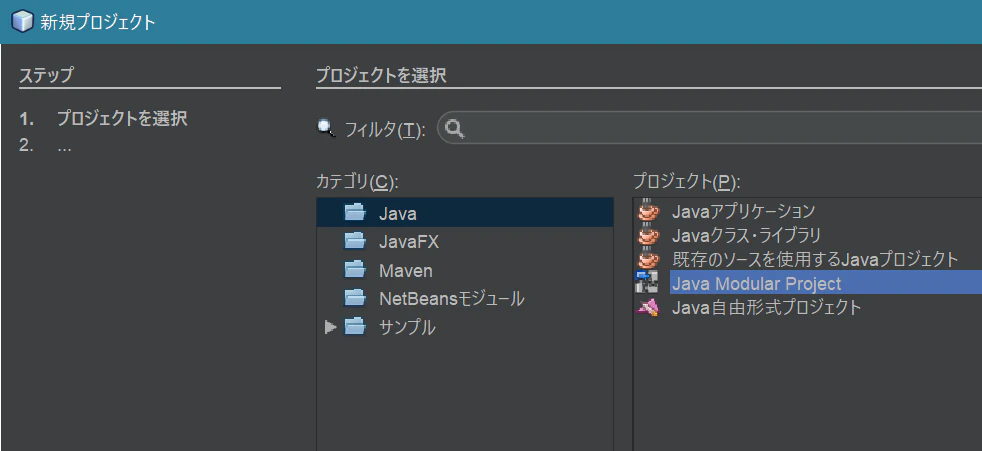Click the ステップ heading

(x=46, y=75)
